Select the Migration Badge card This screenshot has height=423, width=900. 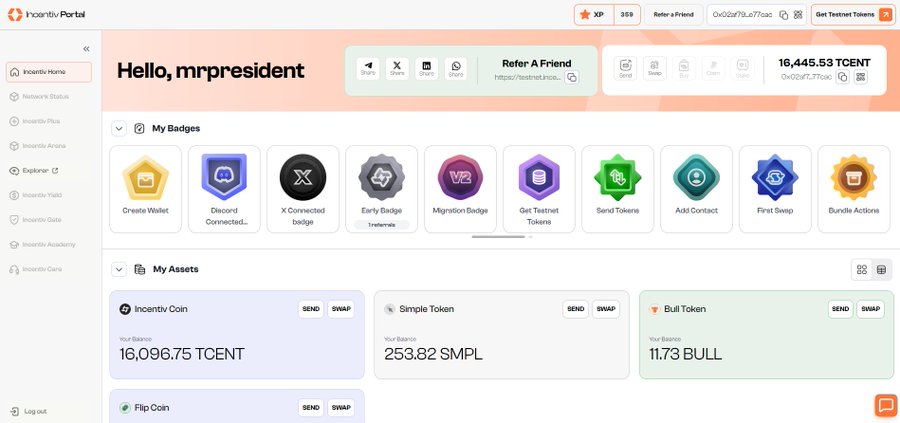460,189
